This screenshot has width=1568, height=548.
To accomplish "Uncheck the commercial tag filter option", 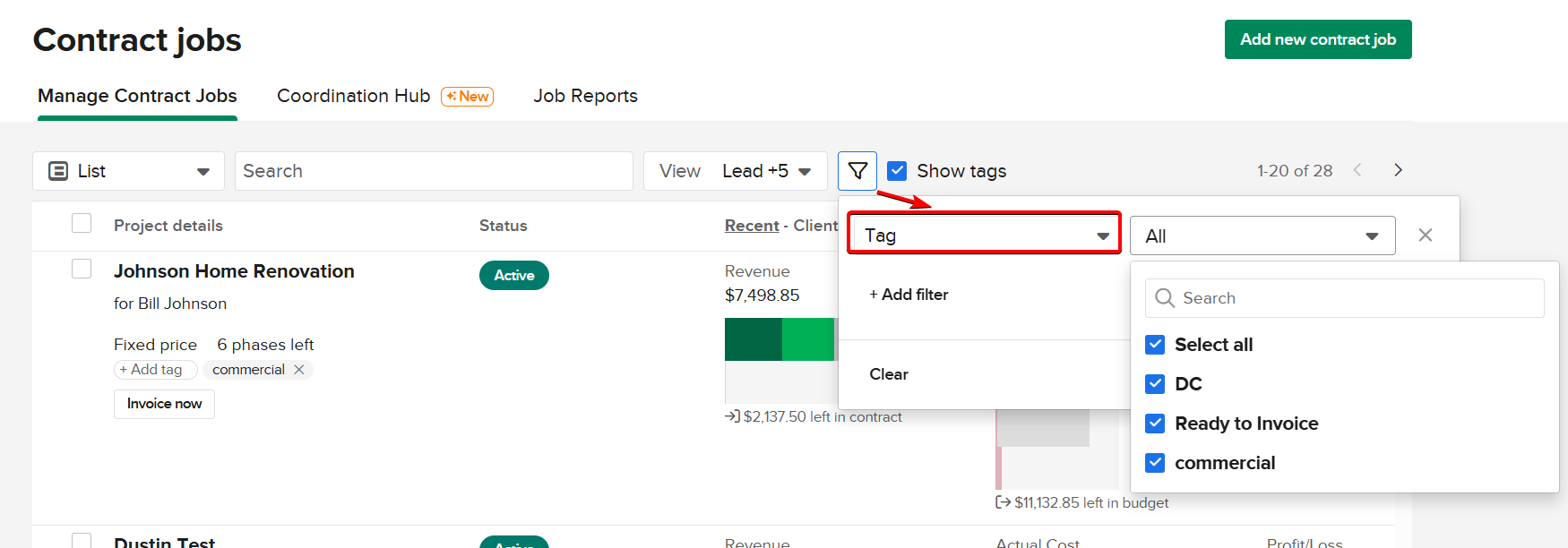I will (1155, 463).
